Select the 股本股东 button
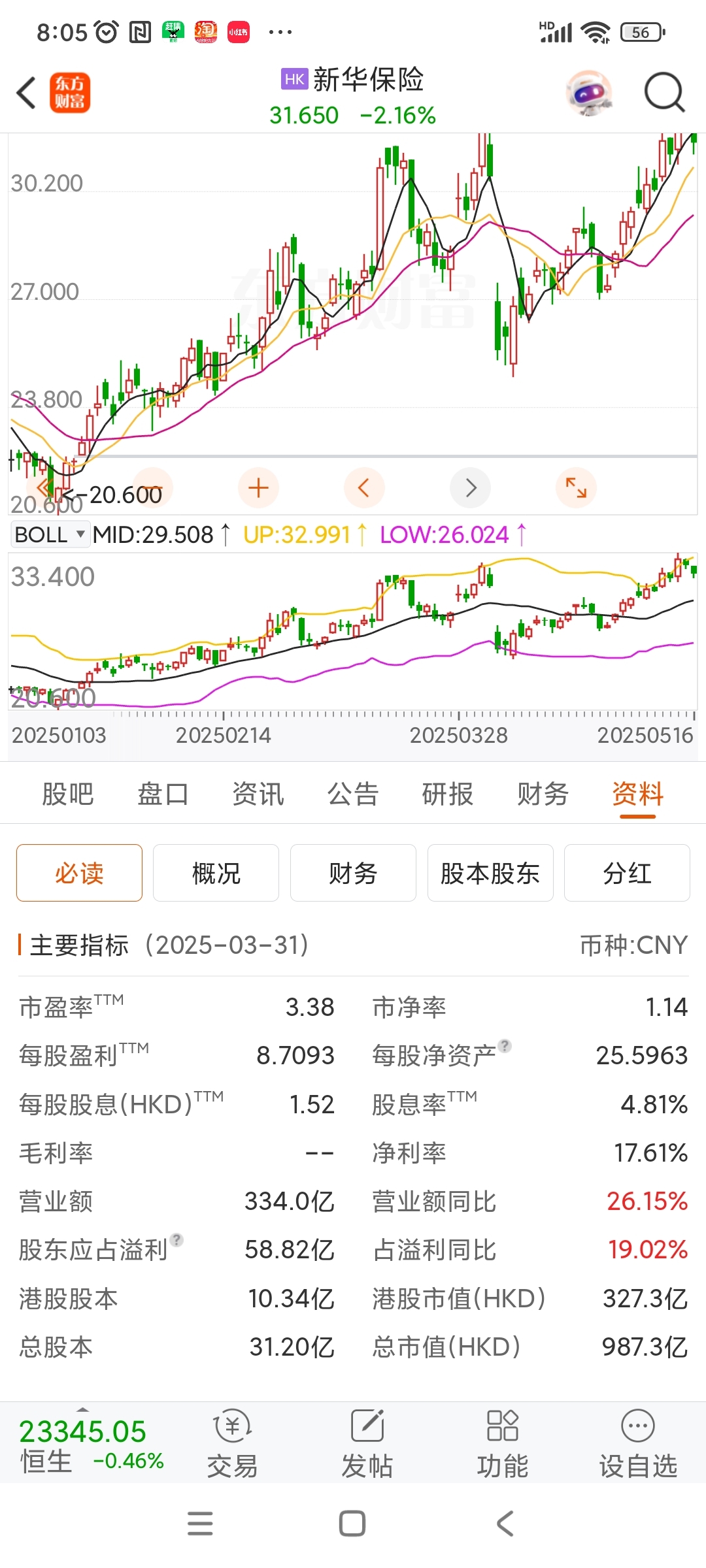706x1568 pixels. click(490, 873)
